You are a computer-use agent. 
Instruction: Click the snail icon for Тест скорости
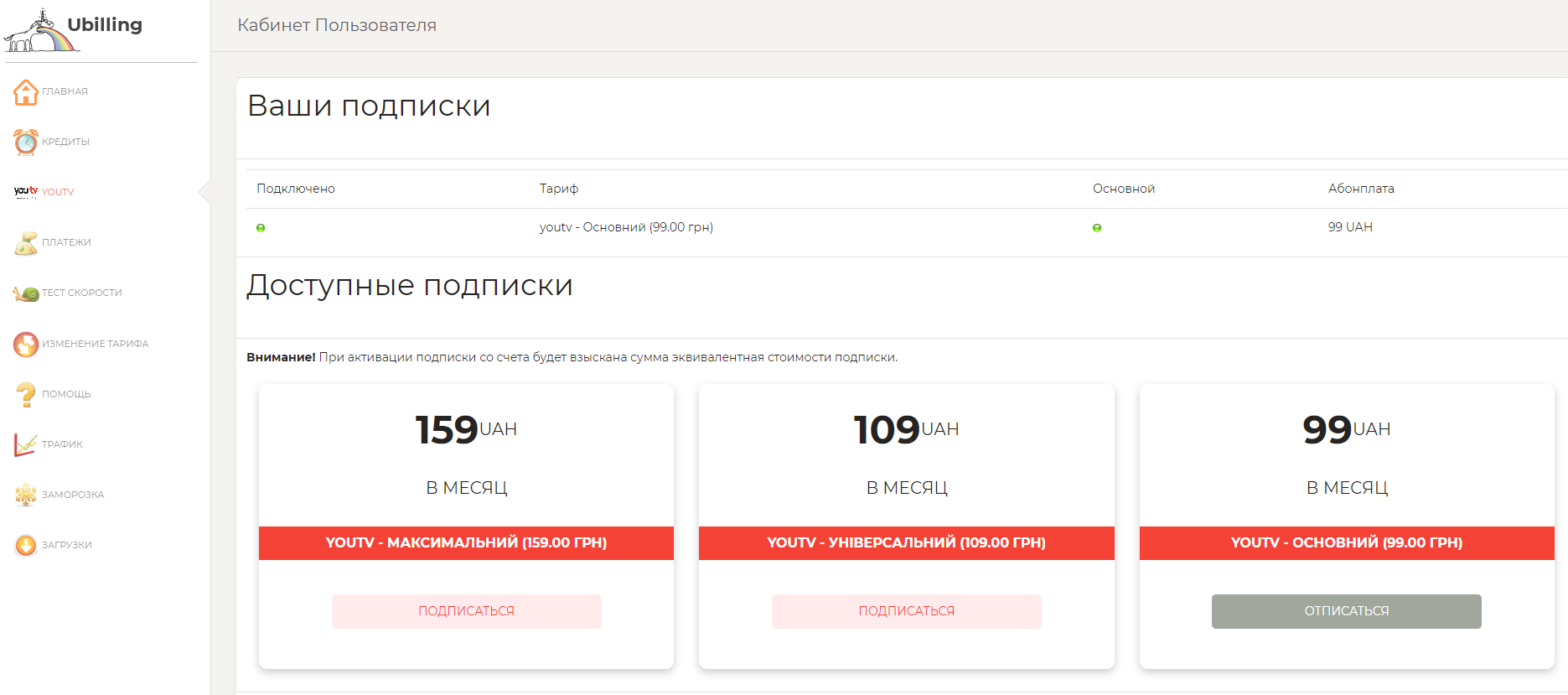[26, 293]
